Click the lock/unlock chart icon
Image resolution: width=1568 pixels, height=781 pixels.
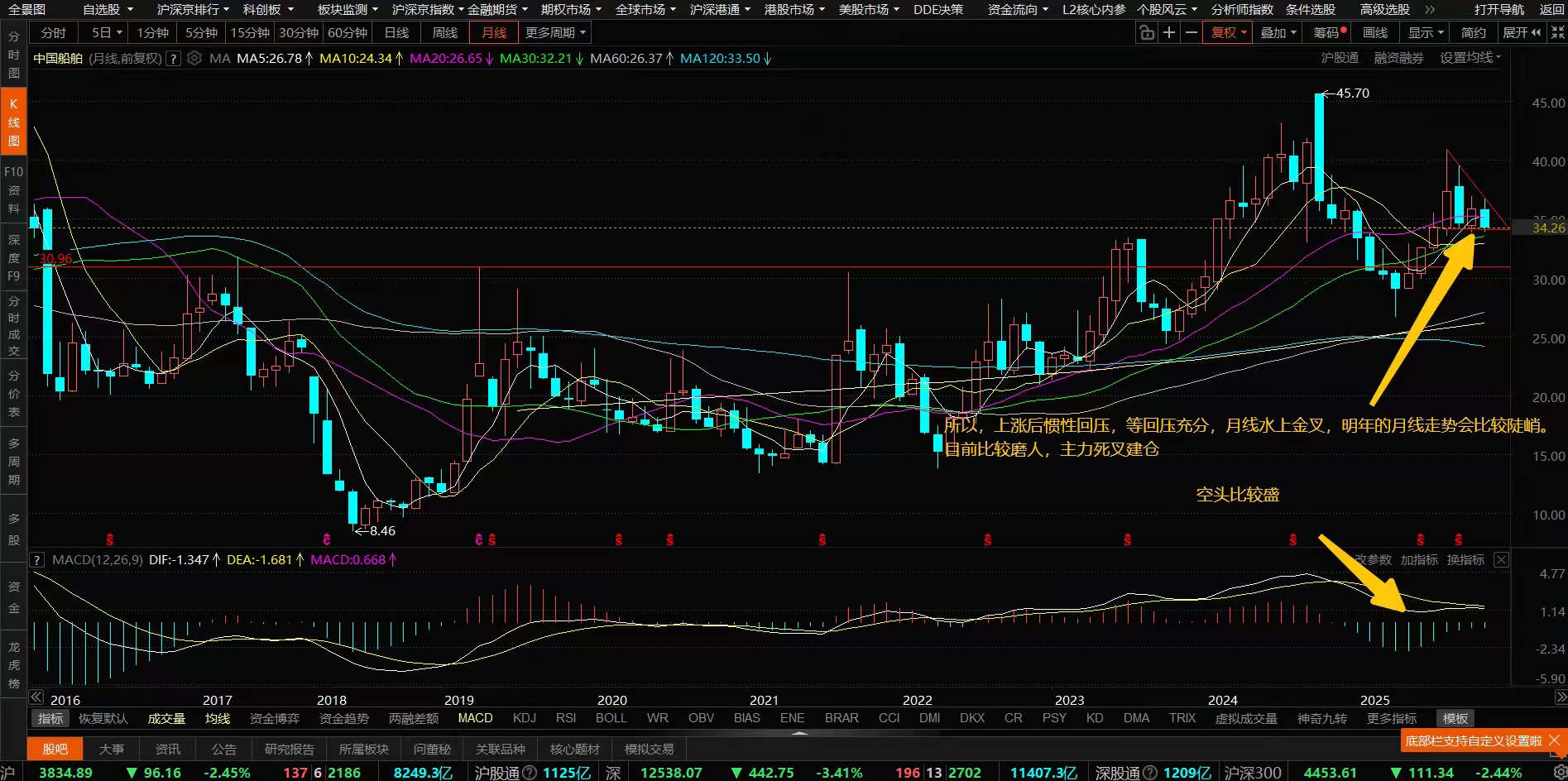point(1147,33)
